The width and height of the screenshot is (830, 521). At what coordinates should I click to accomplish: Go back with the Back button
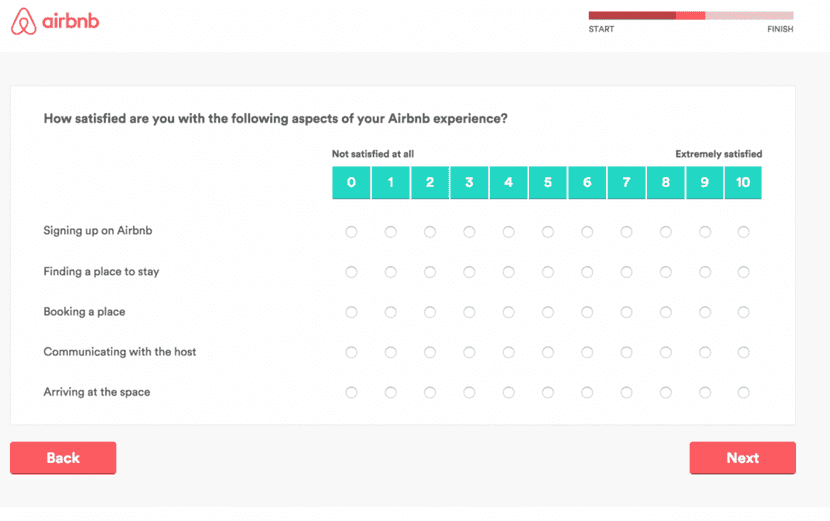[63, 458]
